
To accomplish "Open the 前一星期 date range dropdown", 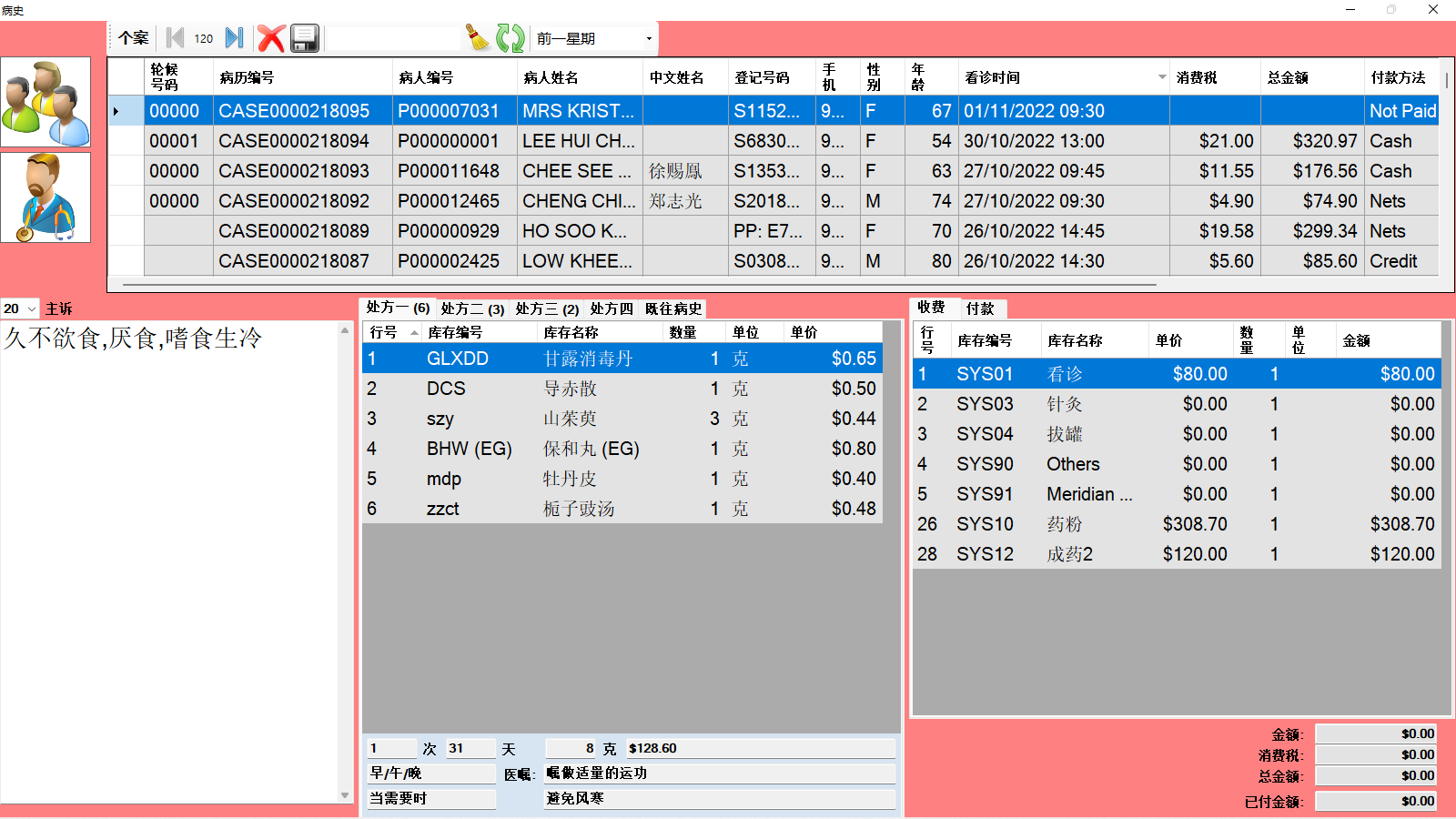I will (648, 39).
